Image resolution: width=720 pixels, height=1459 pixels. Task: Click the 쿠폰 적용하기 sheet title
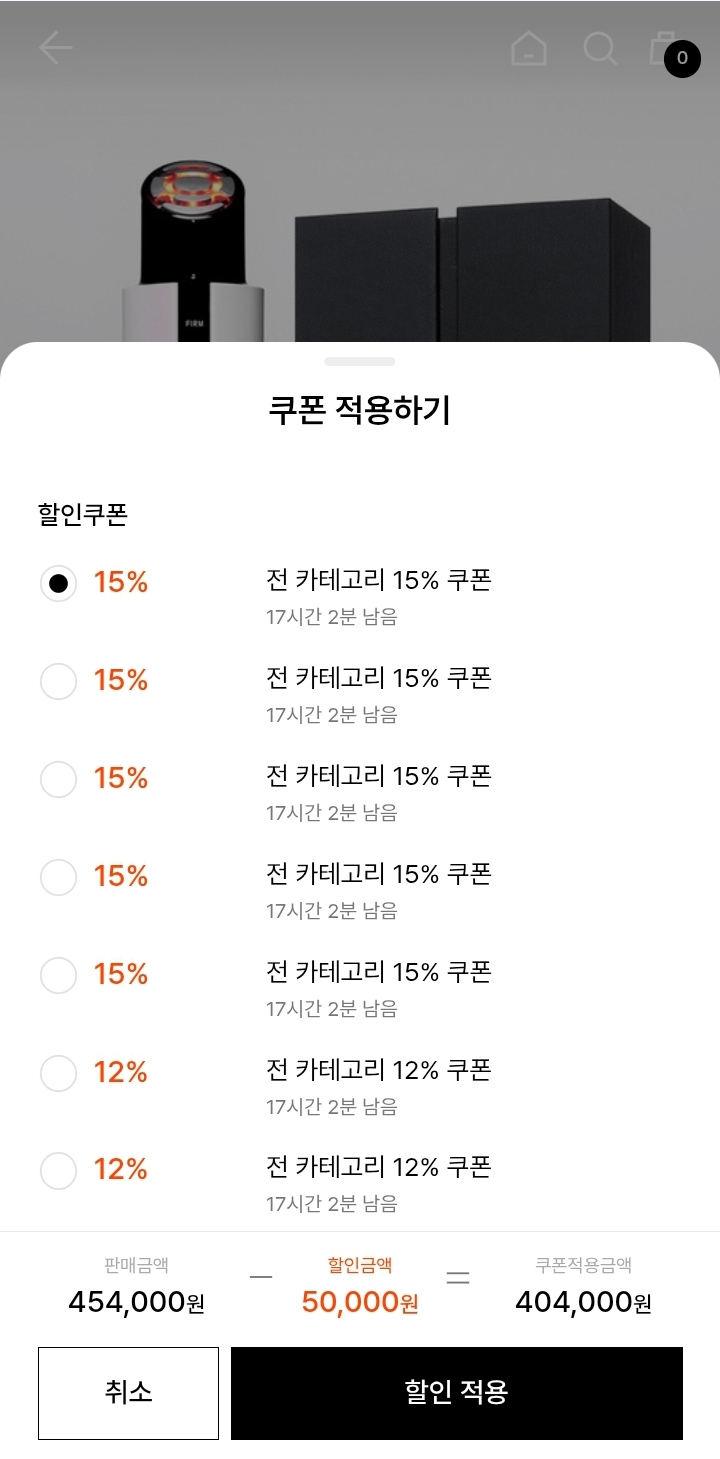[x=360, y=411]
